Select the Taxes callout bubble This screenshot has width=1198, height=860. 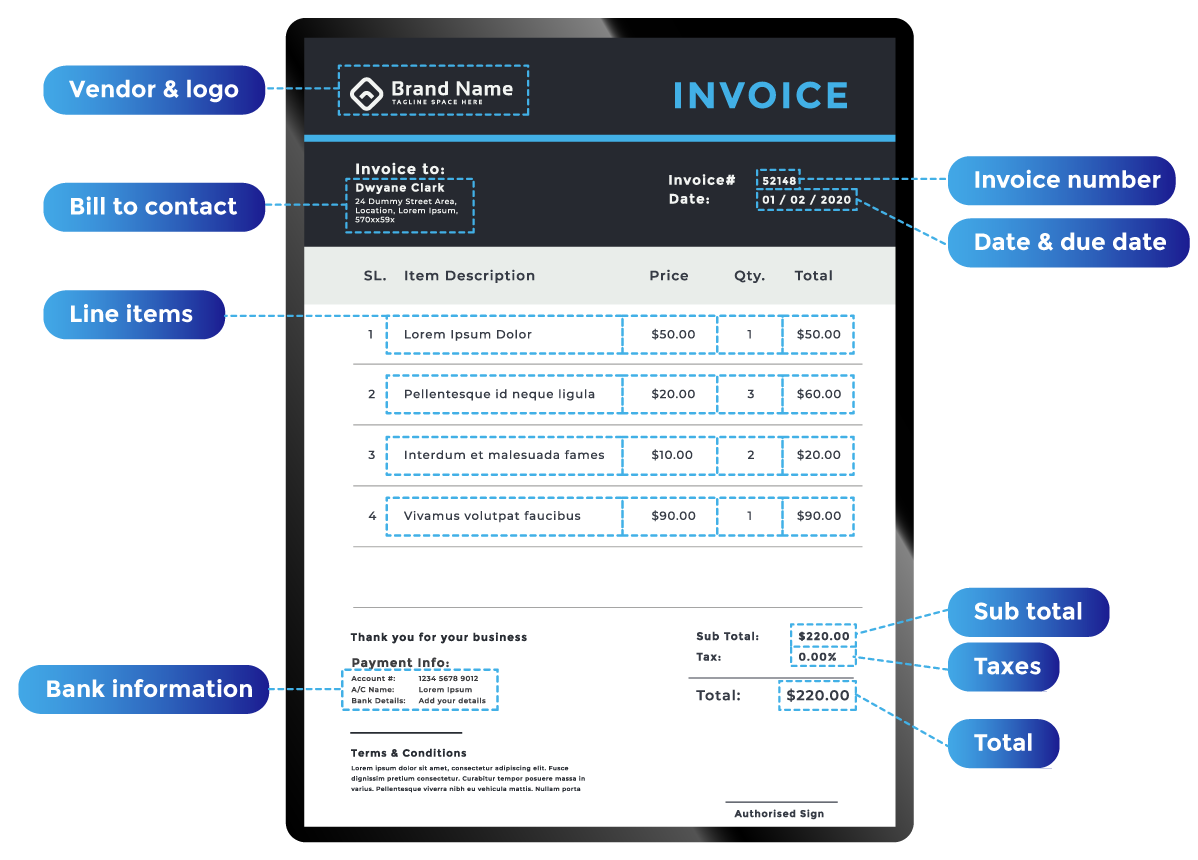[x=1003, y=667]
